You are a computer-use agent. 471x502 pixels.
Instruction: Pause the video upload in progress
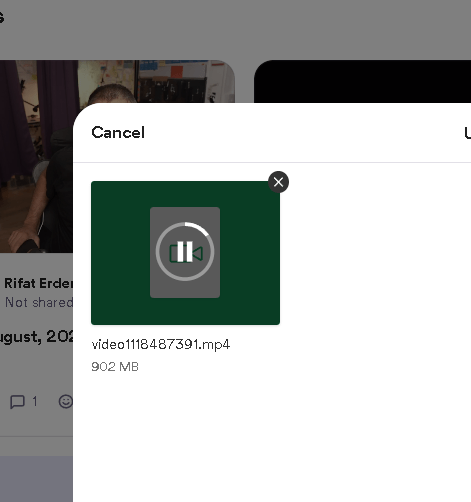[185, 252]
